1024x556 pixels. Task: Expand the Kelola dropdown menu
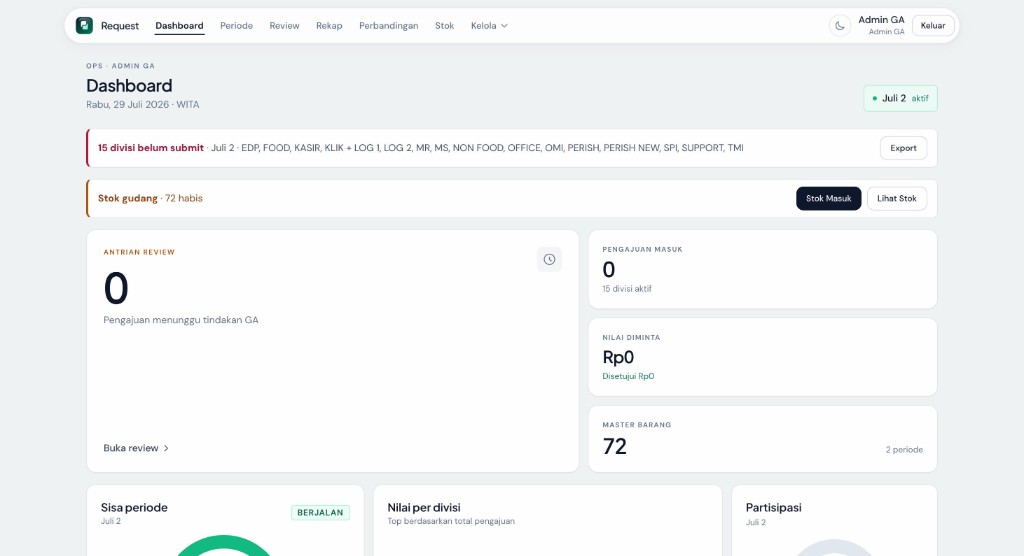point(489,26)
